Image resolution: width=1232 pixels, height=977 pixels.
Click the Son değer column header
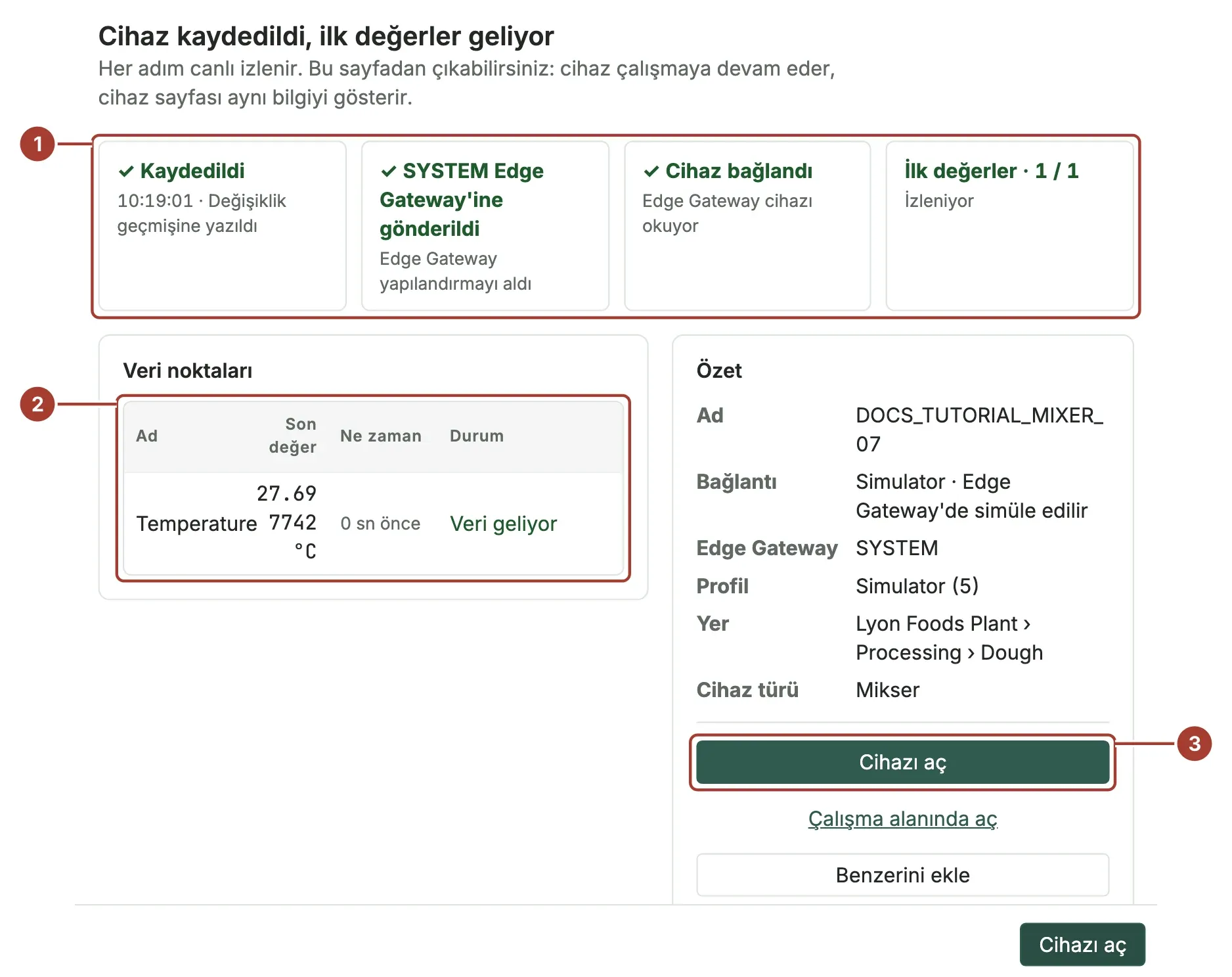293,436
